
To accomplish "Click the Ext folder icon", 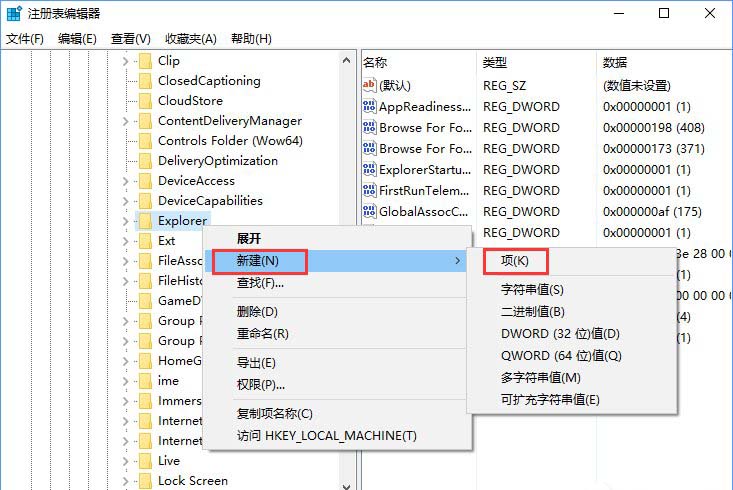I will tap(146, 241).
